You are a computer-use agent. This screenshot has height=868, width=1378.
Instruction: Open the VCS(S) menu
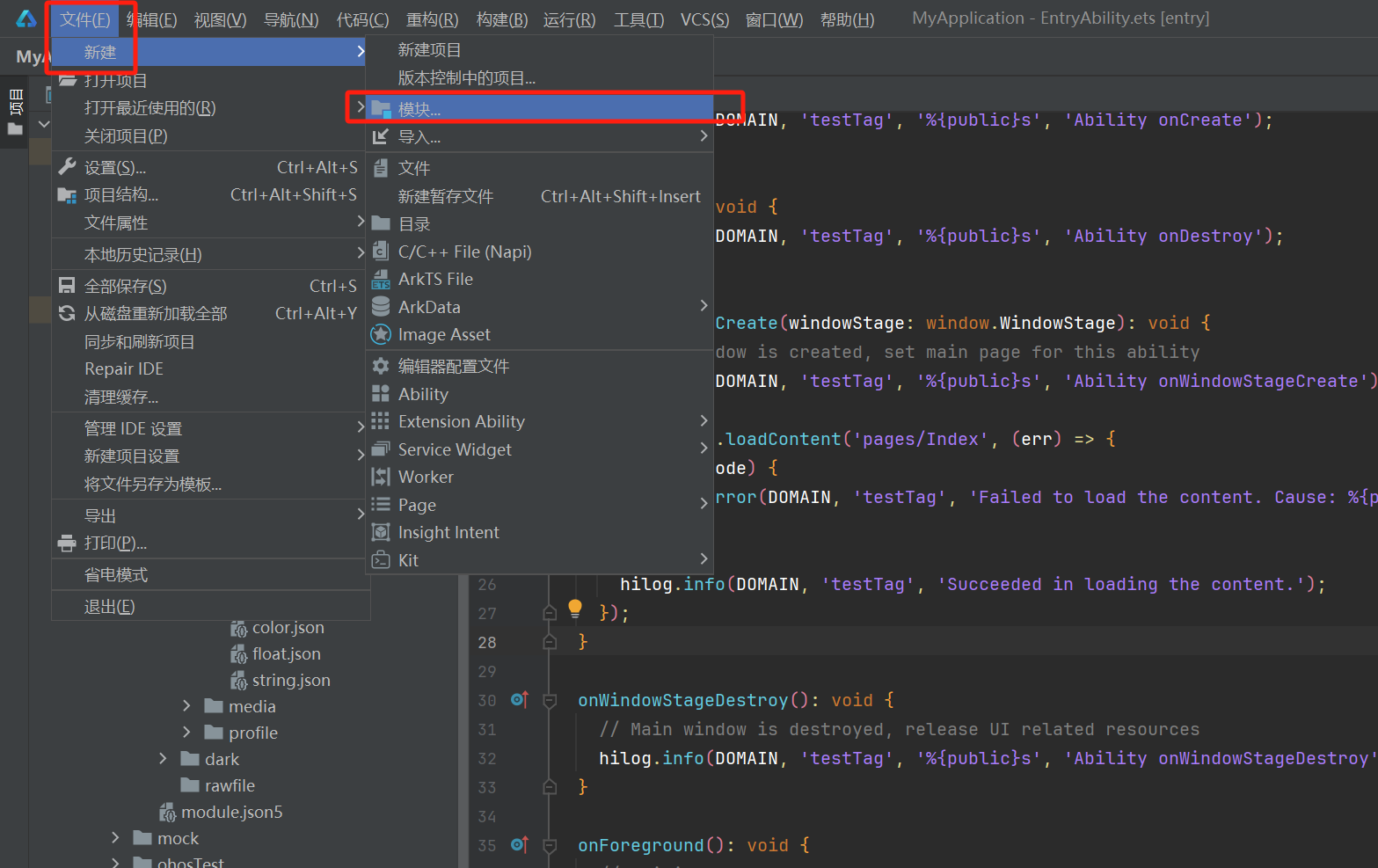tap(704, 19)
